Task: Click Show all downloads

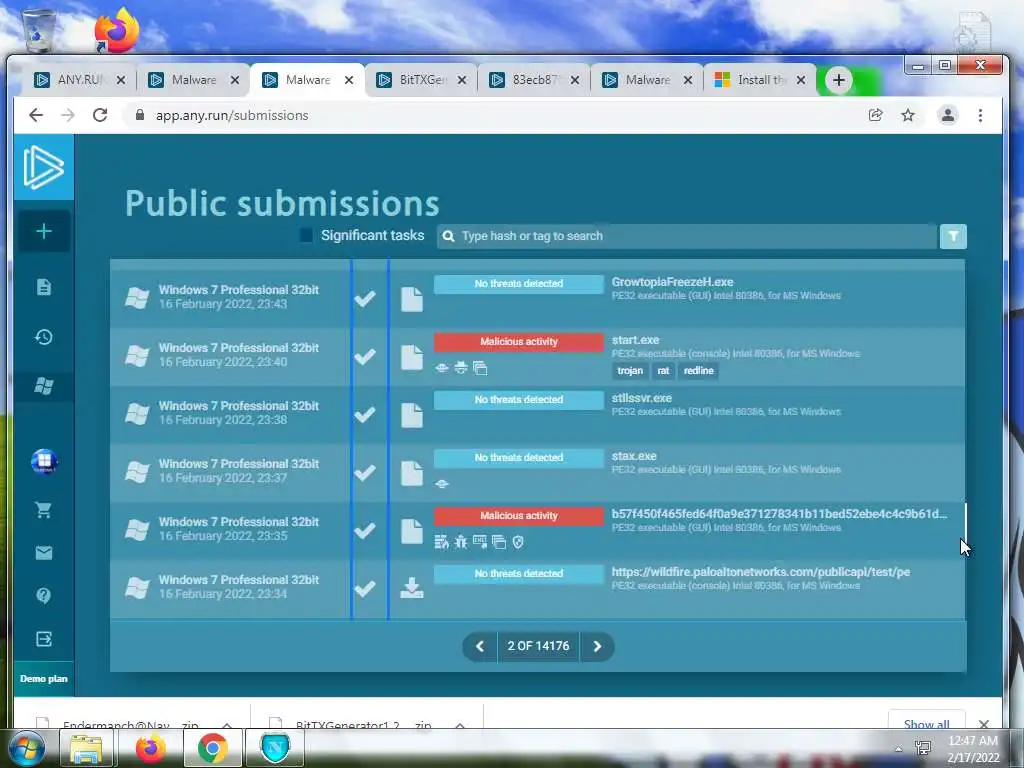Action: (926, 723)
